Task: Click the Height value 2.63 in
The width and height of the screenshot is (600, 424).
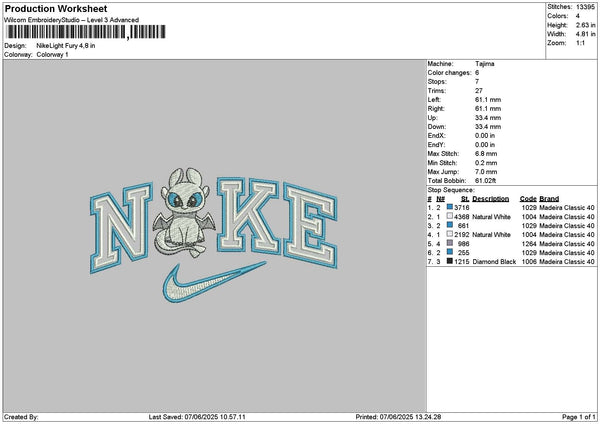Action: (x=585, y=25)
